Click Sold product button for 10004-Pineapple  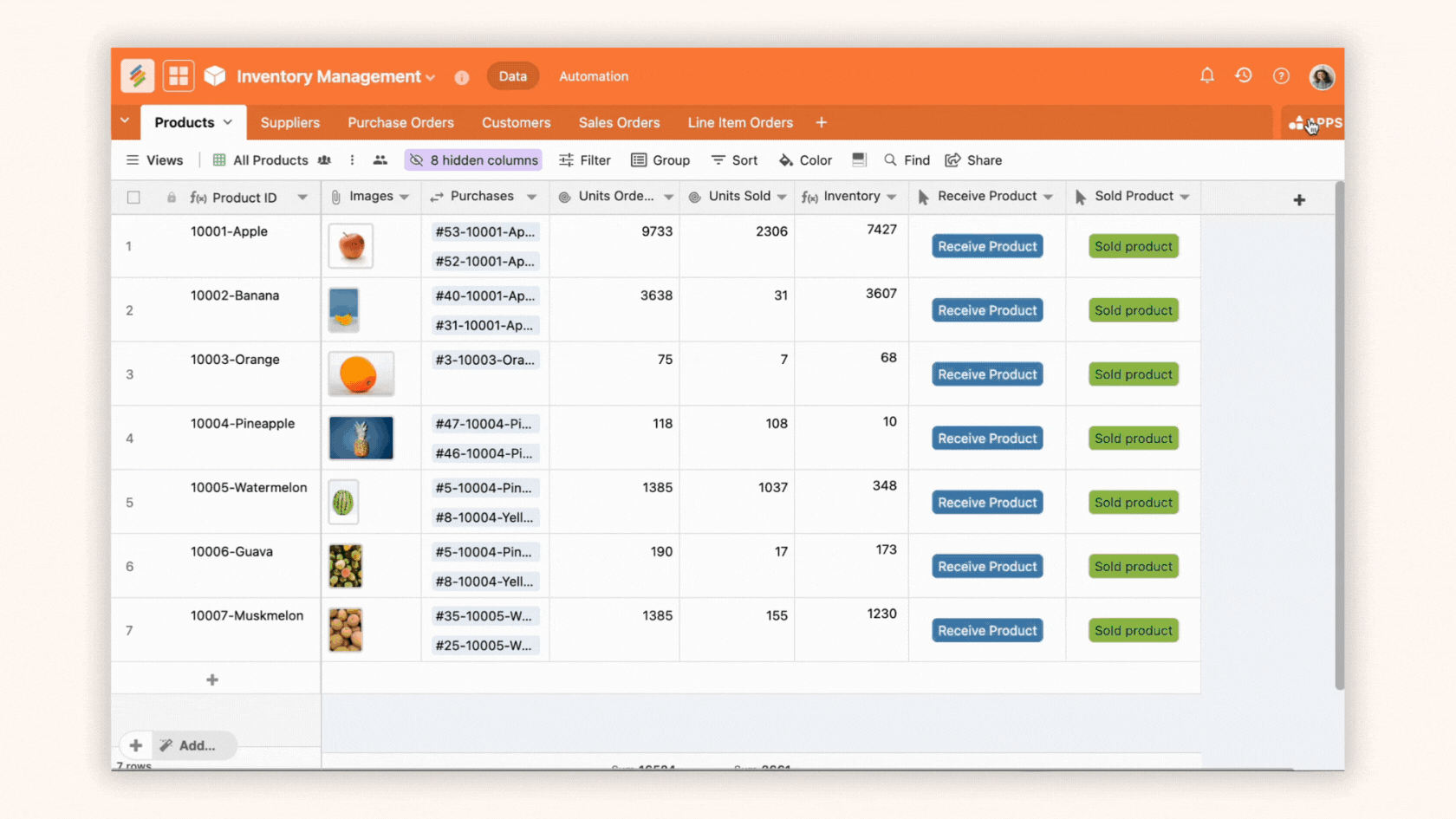click(1133, 439)
